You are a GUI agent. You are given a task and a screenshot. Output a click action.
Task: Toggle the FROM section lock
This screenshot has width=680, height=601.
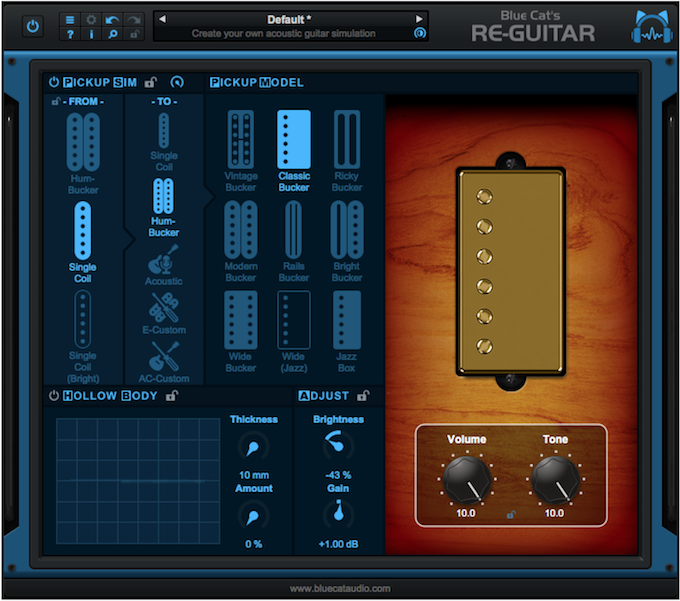point(56,101)
